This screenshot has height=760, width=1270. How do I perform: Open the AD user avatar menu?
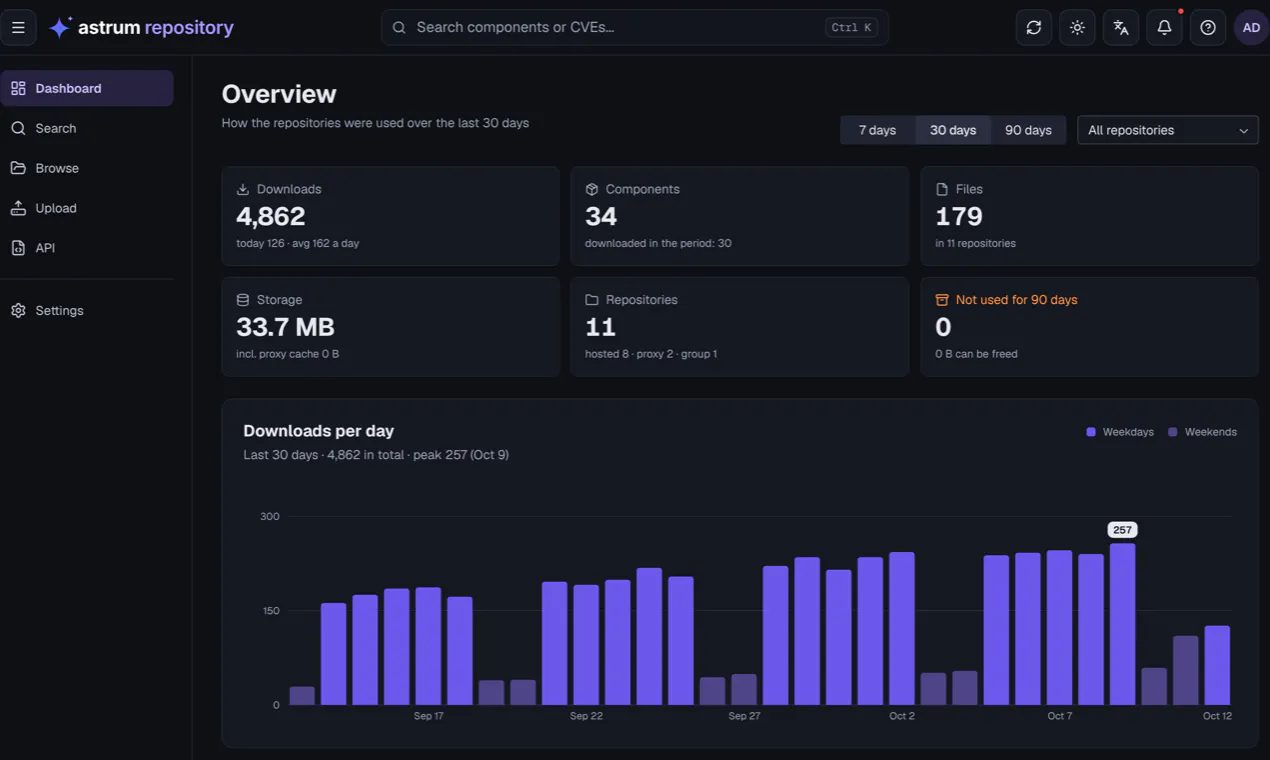1251,28
